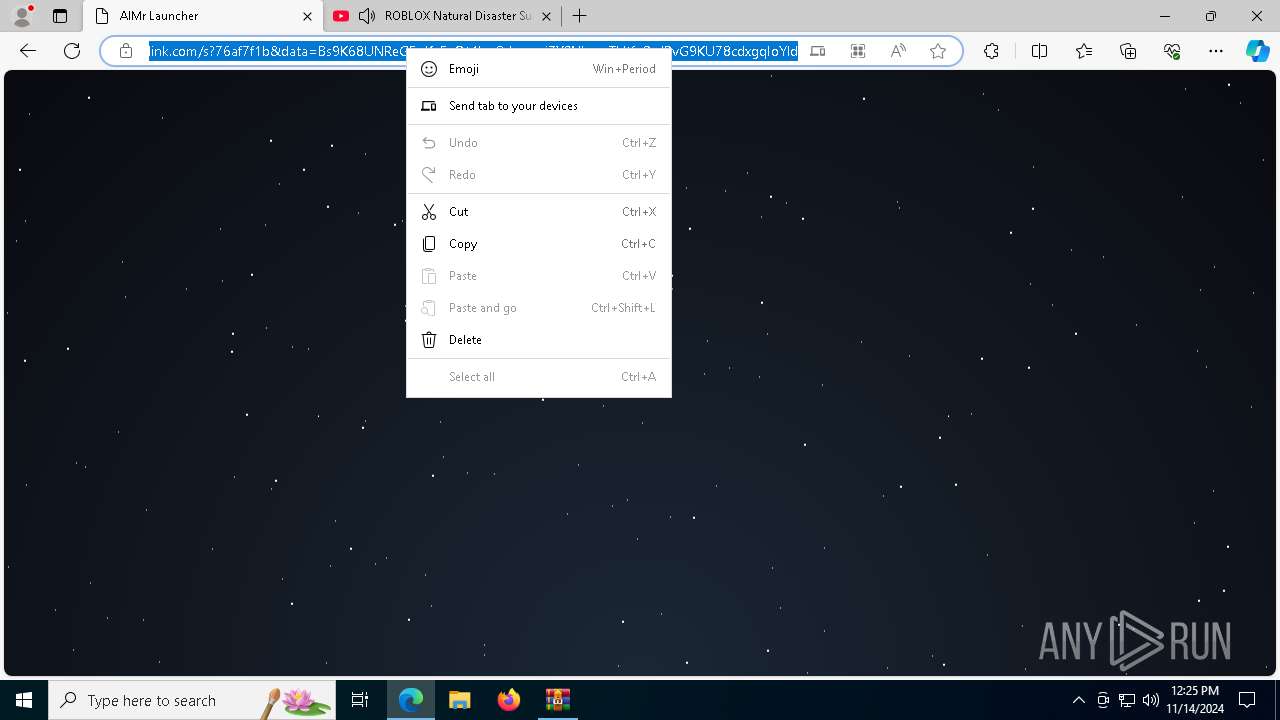Open the tab actions menu icon
The height and width of the screenshot is (720, 1280).
tap(60, 16)
